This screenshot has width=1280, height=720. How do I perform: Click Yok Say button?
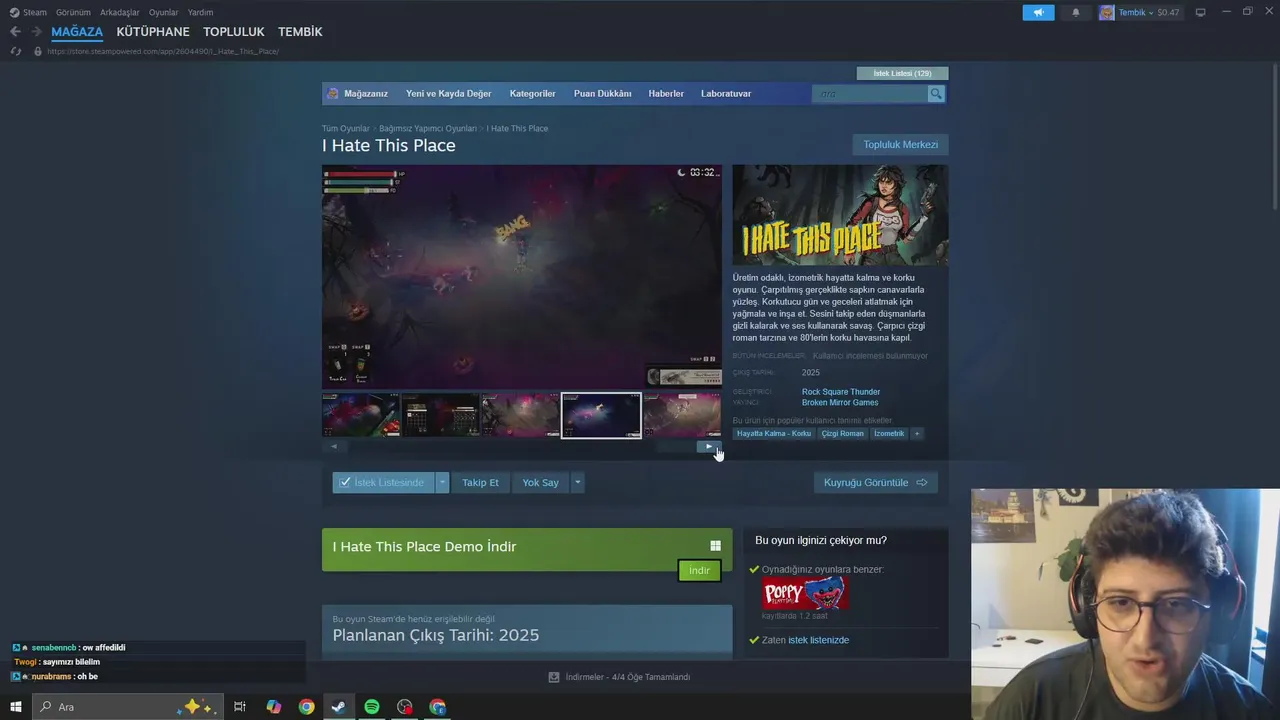pyautogui.click(x=540, y=482)
